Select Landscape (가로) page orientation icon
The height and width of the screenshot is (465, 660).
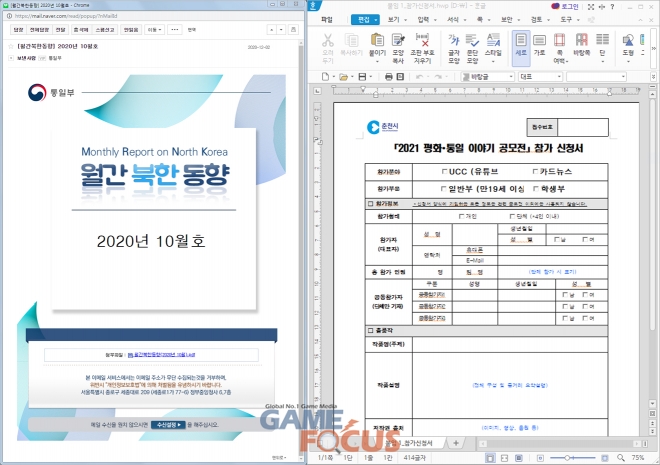tap(540, 44)
